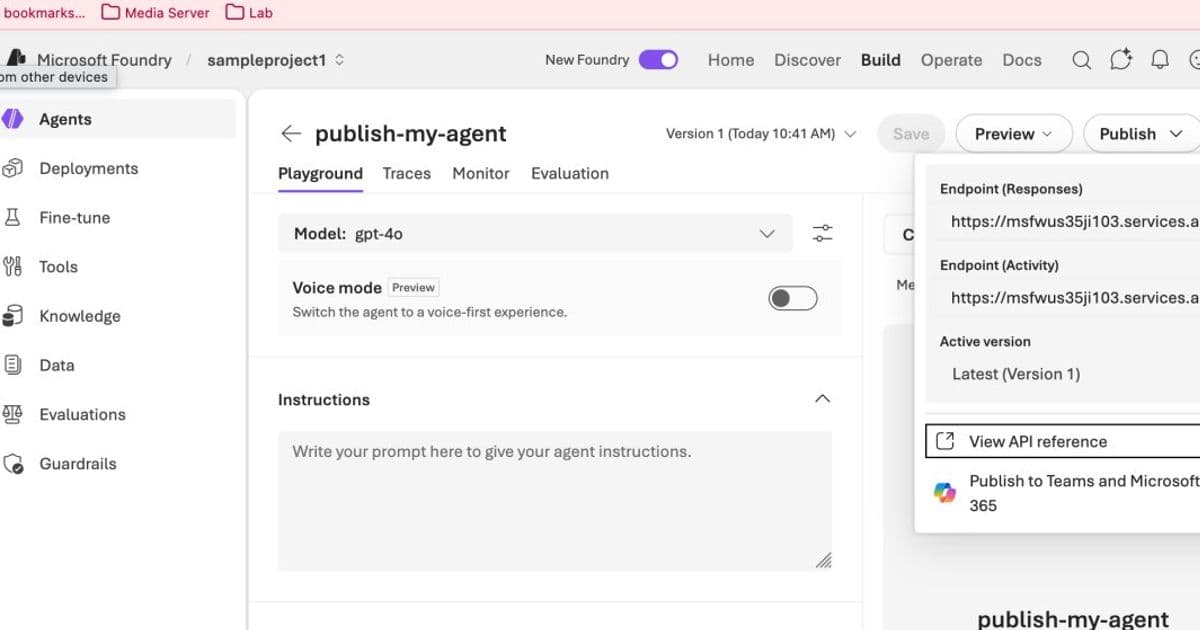Expand the Model gpt-4o dropdown
Screen dimensions: 1200x630
point(535,234)
